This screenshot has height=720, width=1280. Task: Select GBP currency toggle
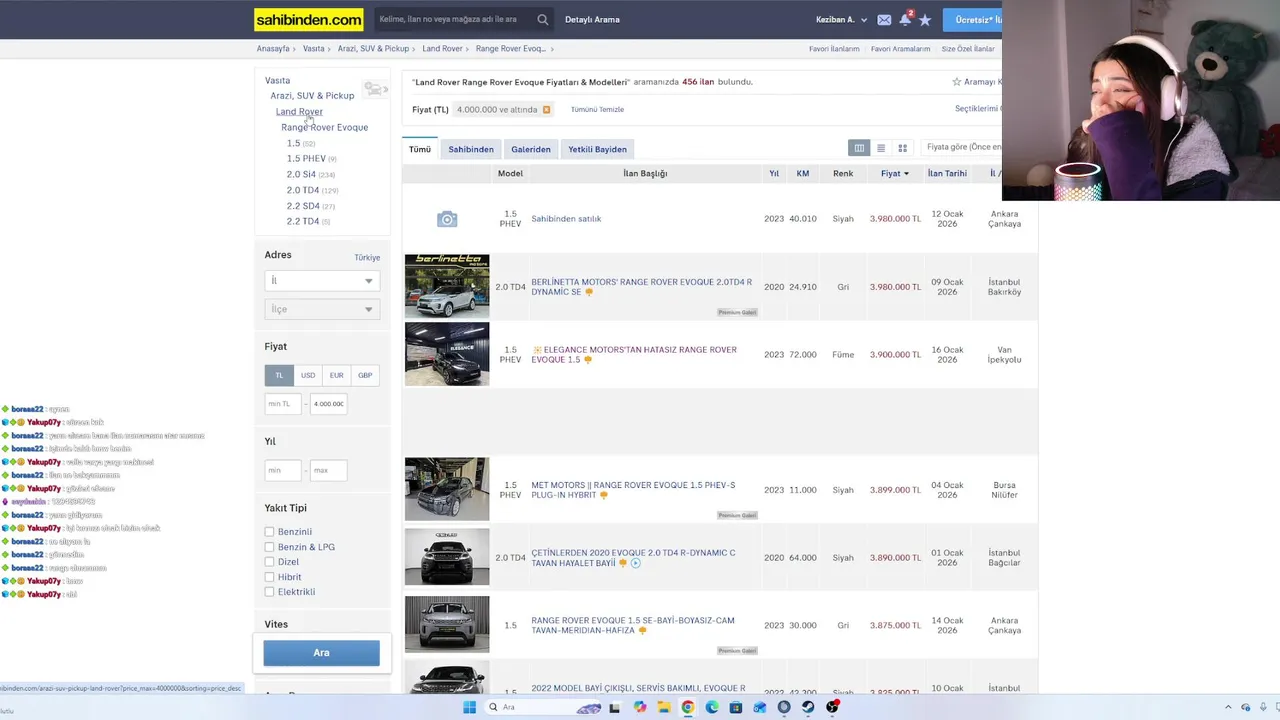pyautogui.click(x=365, y=375)
